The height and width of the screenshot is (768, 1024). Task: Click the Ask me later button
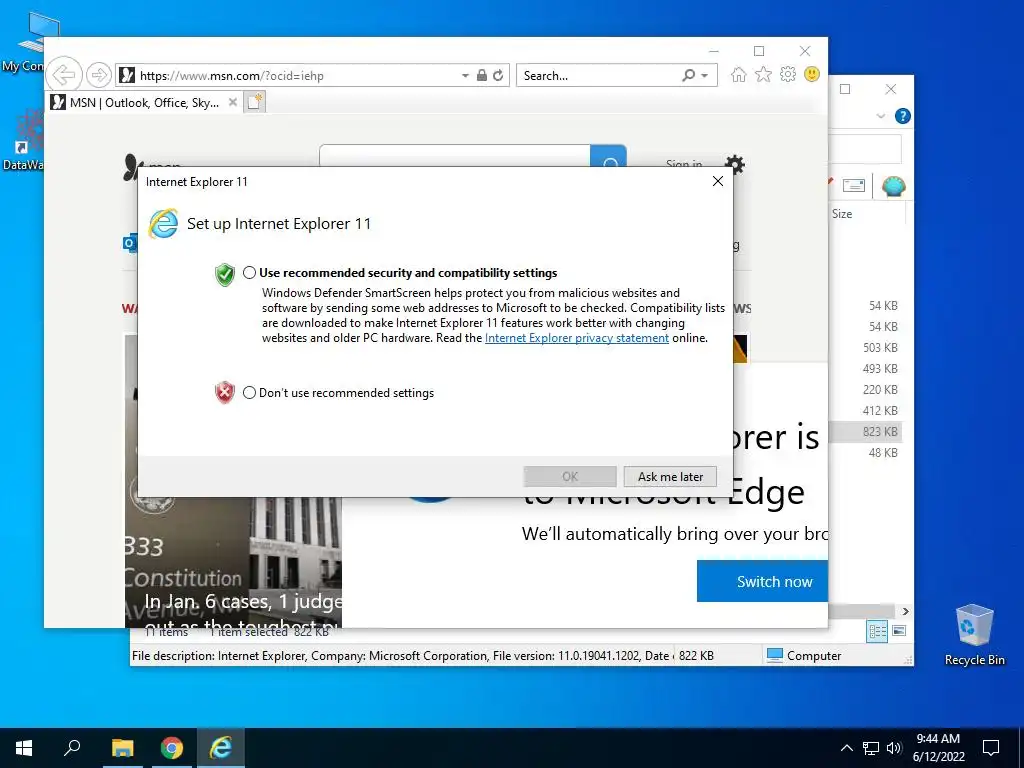670,477
